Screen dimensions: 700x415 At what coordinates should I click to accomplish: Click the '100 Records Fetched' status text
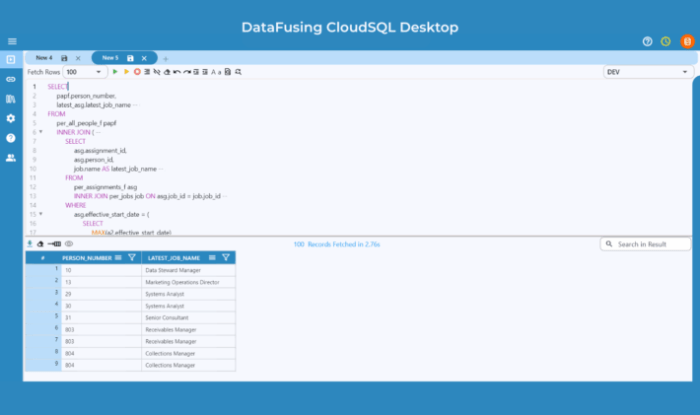337,244
